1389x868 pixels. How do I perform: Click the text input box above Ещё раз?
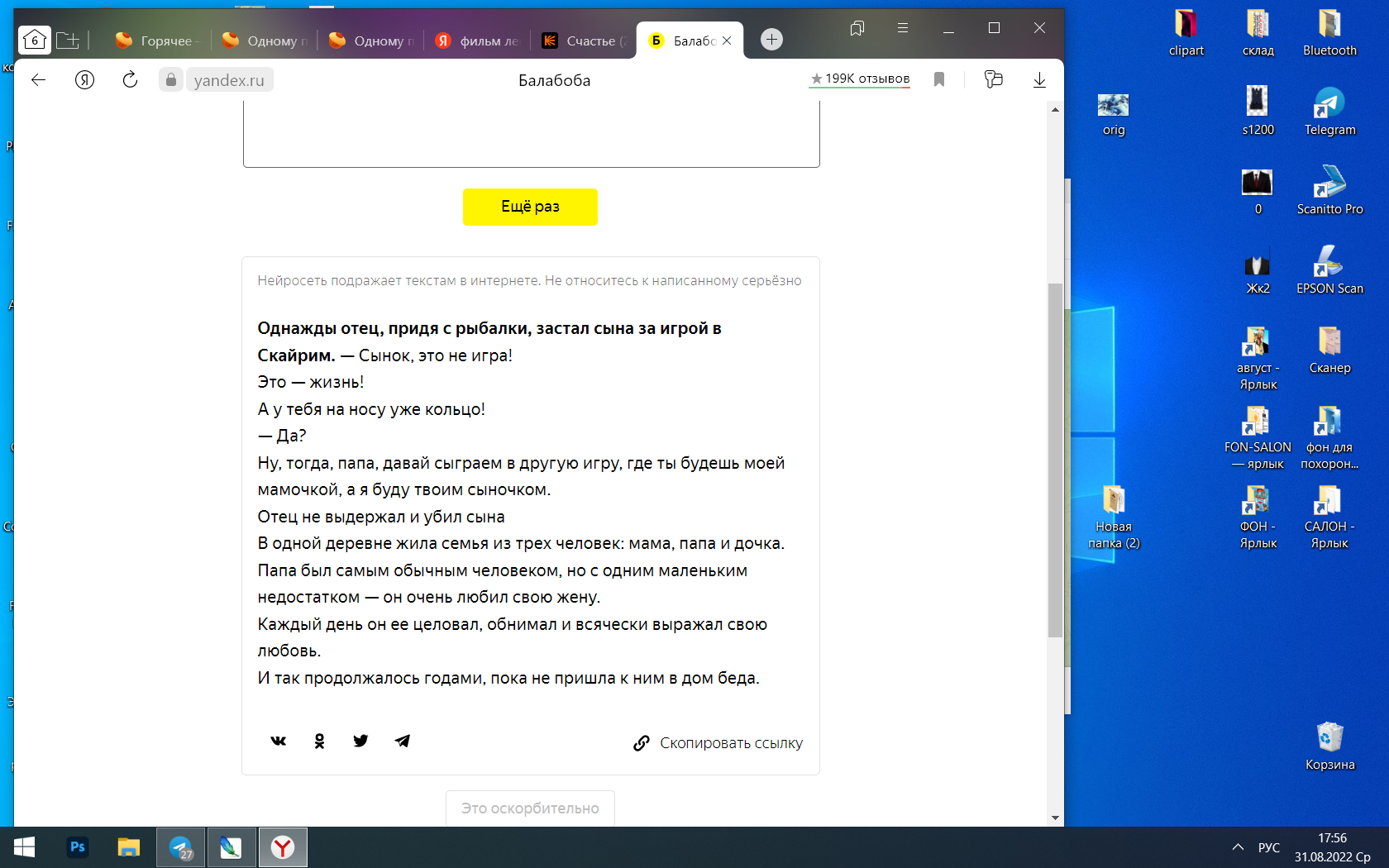532,134
